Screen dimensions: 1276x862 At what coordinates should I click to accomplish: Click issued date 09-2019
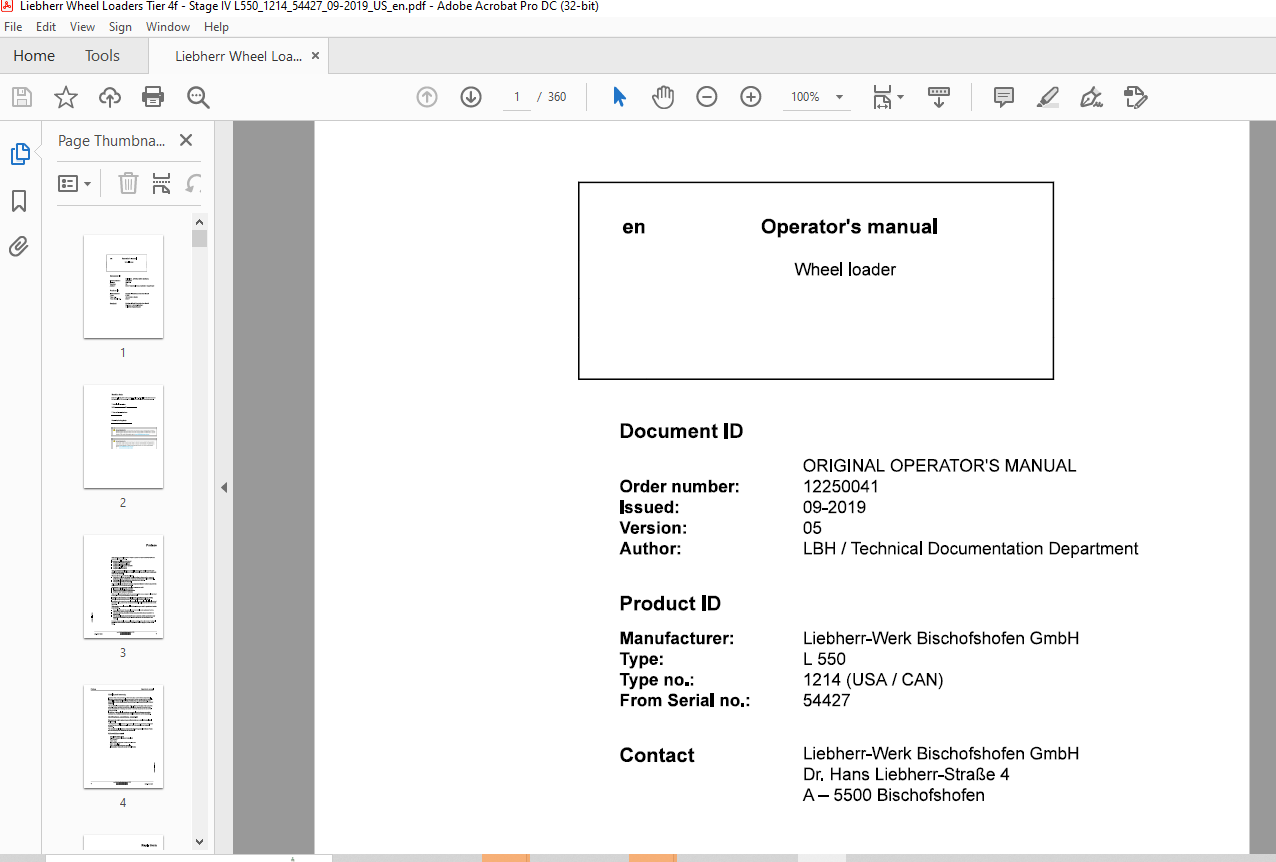point(835,508)
